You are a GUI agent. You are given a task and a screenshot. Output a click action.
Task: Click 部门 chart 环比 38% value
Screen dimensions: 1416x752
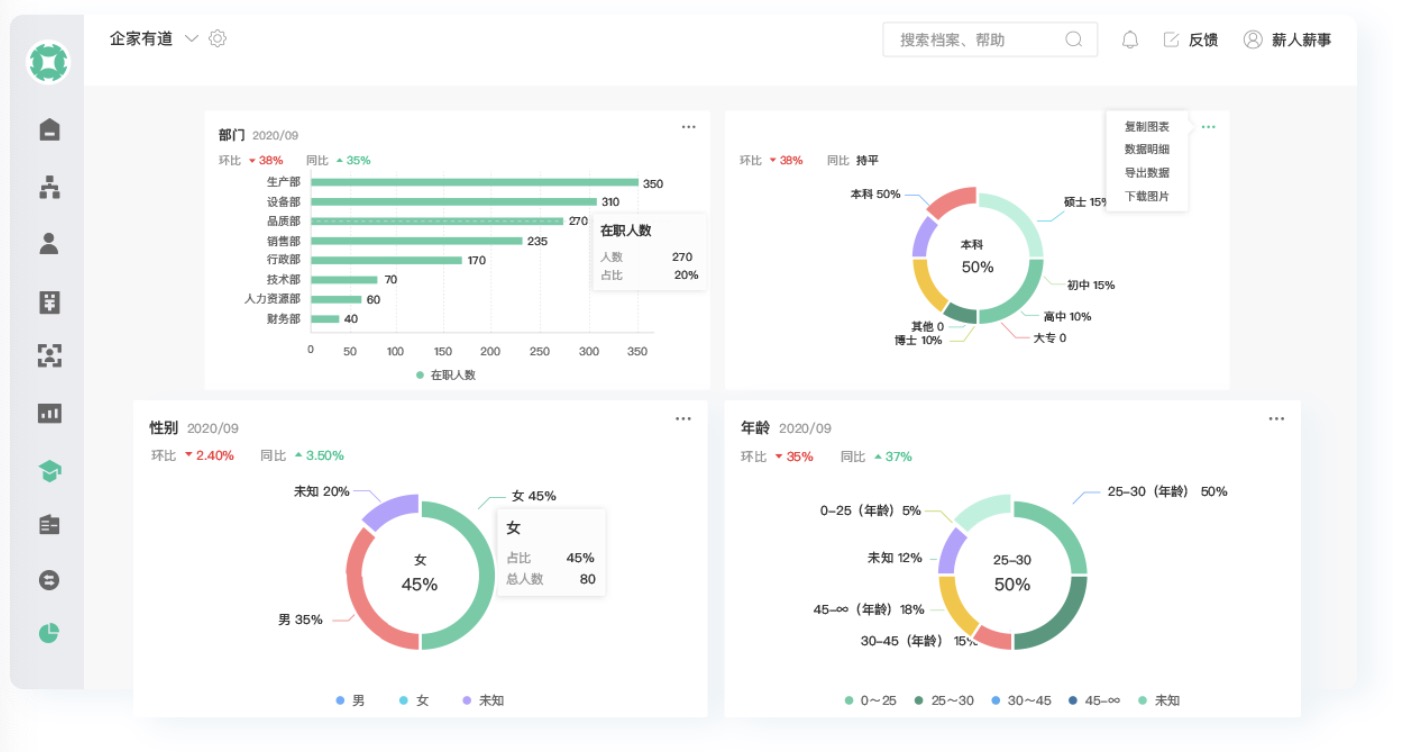271,160
